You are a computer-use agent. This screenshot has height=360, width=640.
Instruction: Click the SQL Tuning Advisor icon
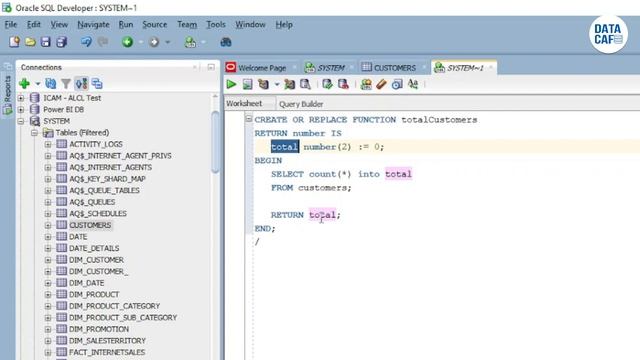(x=305, y=84)
